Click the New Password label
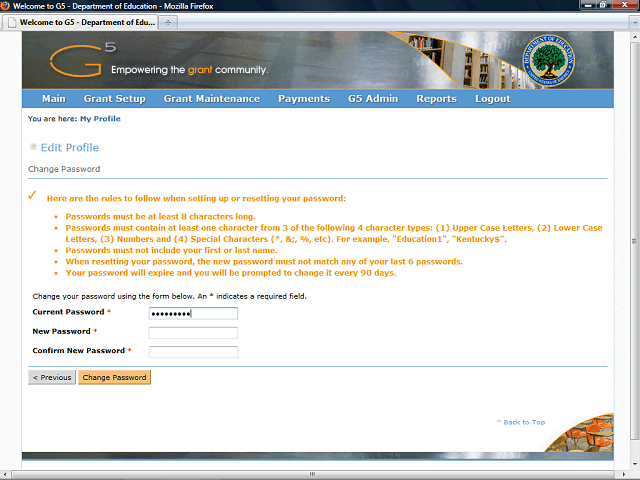The image size is (640, 480). (62, 331)
